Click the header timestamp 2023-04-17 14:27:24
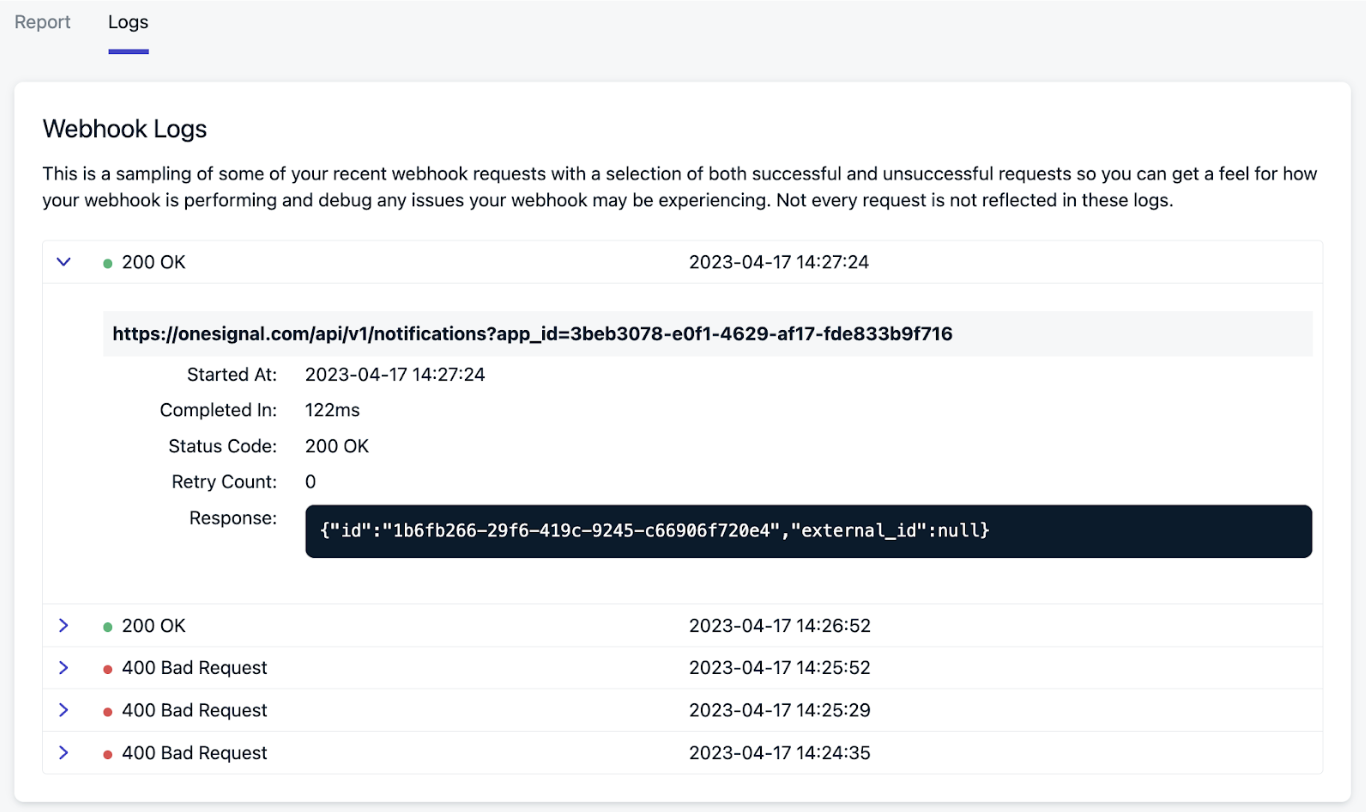The width and height of the screenshot is (1366, 812). 779,262
